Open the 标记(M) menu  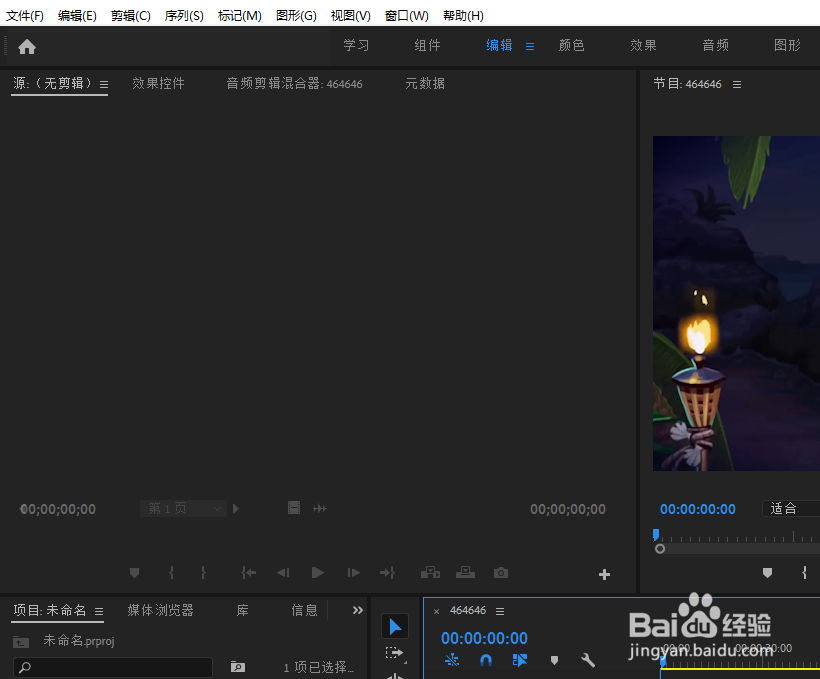240,16
